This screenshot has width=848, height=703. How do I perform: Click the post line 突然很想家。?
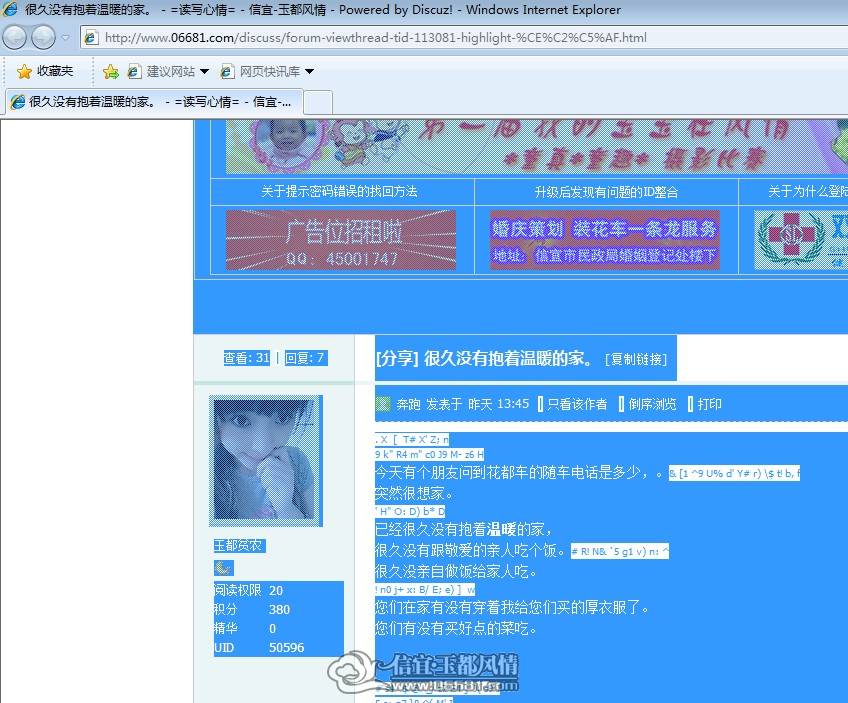414,493
